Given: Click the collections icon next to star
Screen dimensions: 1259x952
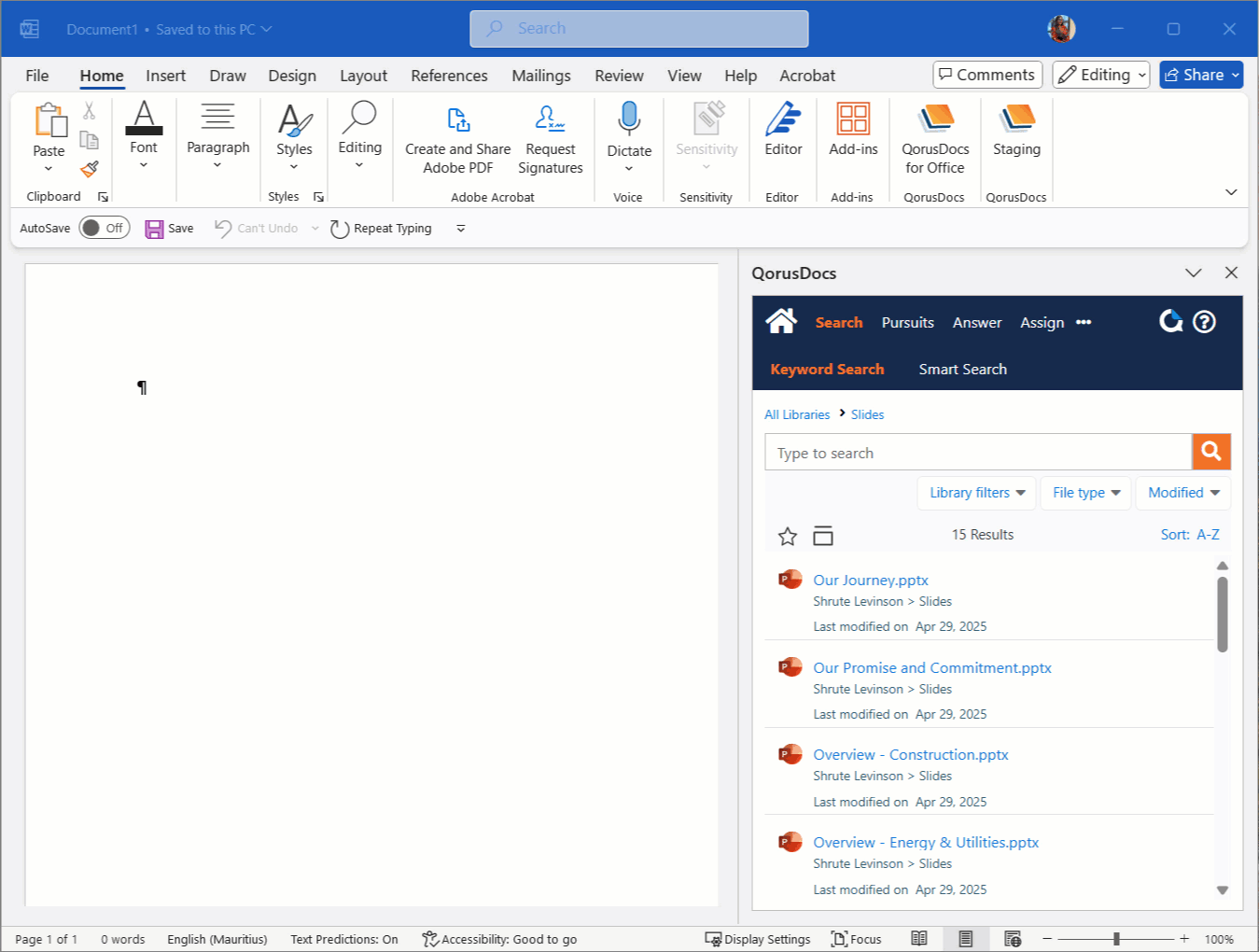Looking at the screenshot, I should pyautogui.click(x=823, y=536).
